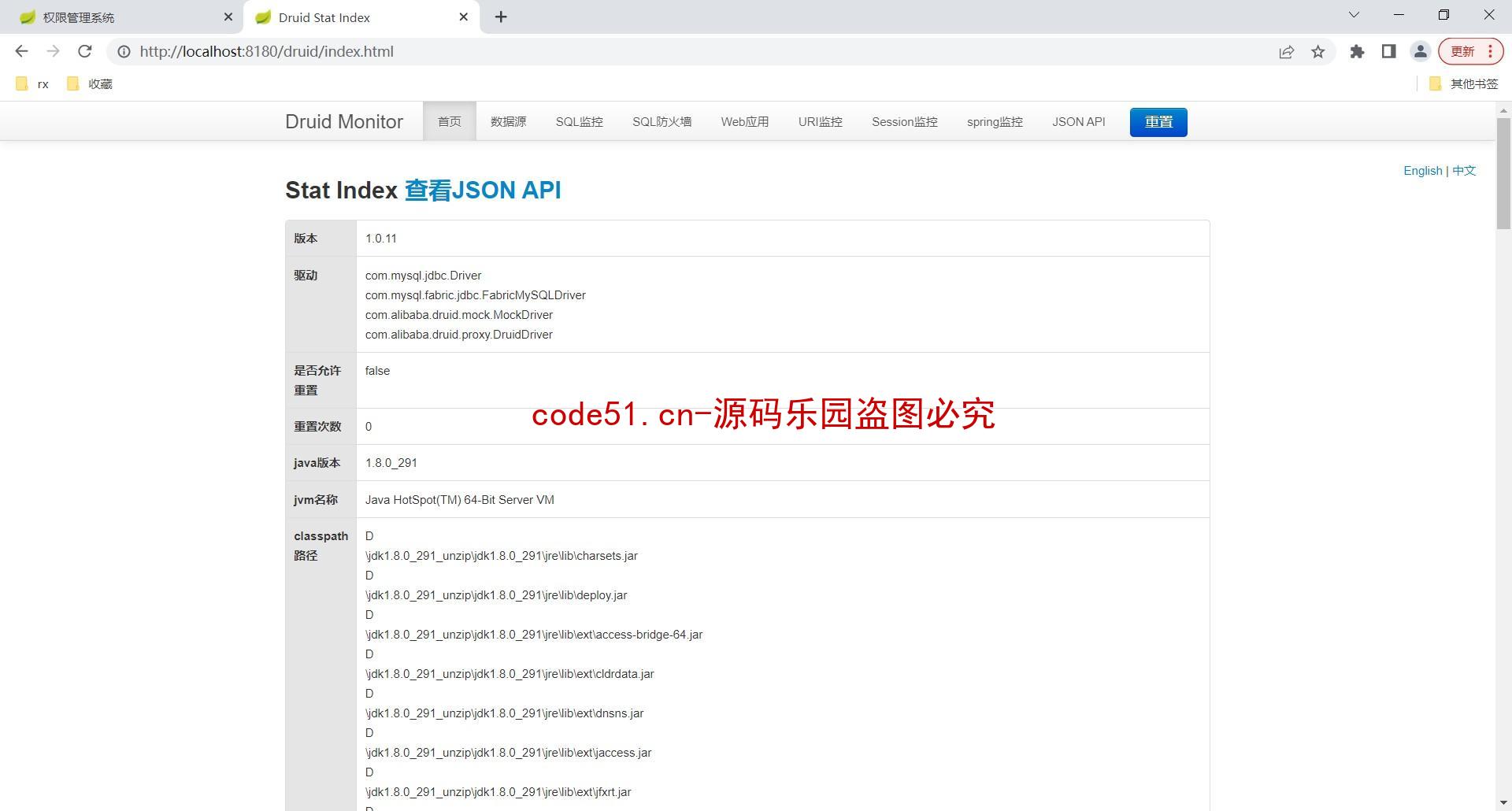Go back using the browser back arrow
1512x811 pixels.
(21, 51)
